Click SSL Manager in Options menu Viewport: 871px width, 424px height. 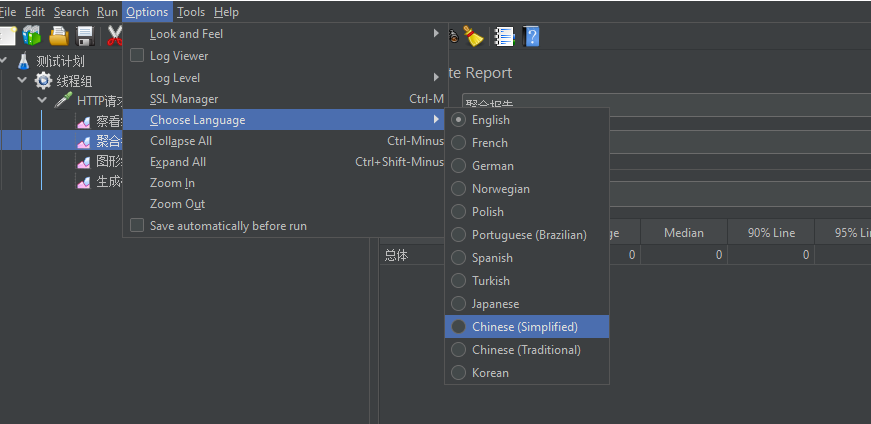coord(184,99)
